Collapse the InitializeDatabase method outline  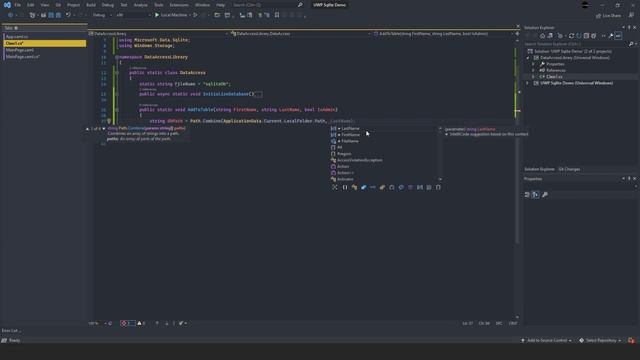117,94
